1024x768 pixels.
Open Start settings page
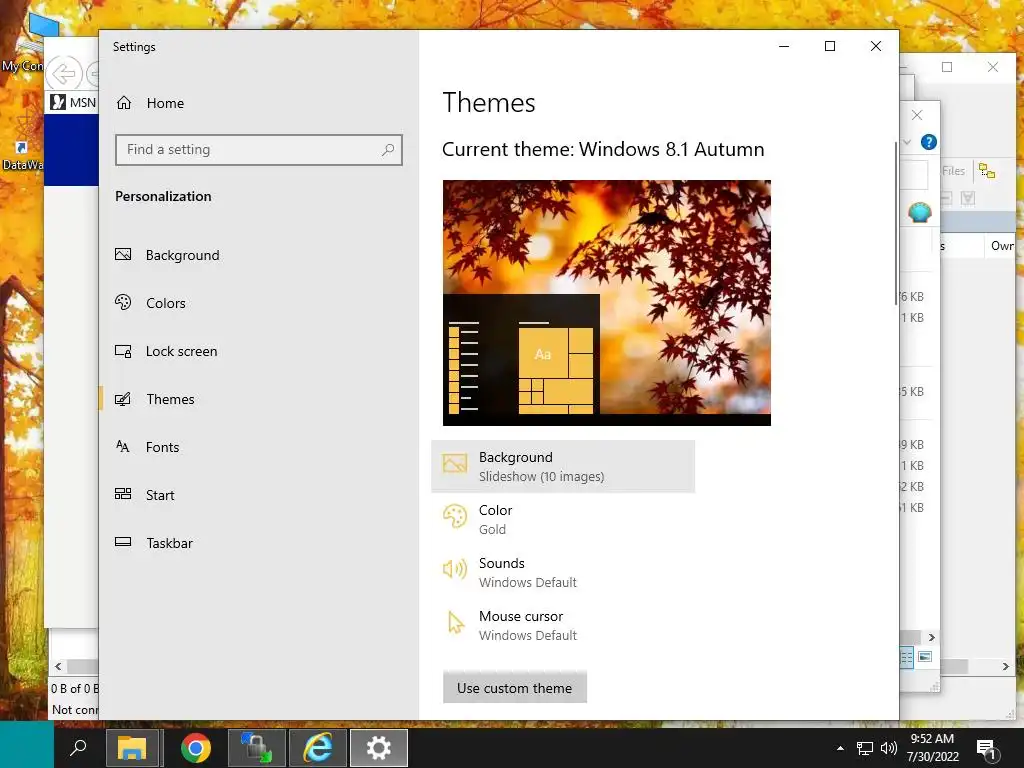tap(160, 495)
